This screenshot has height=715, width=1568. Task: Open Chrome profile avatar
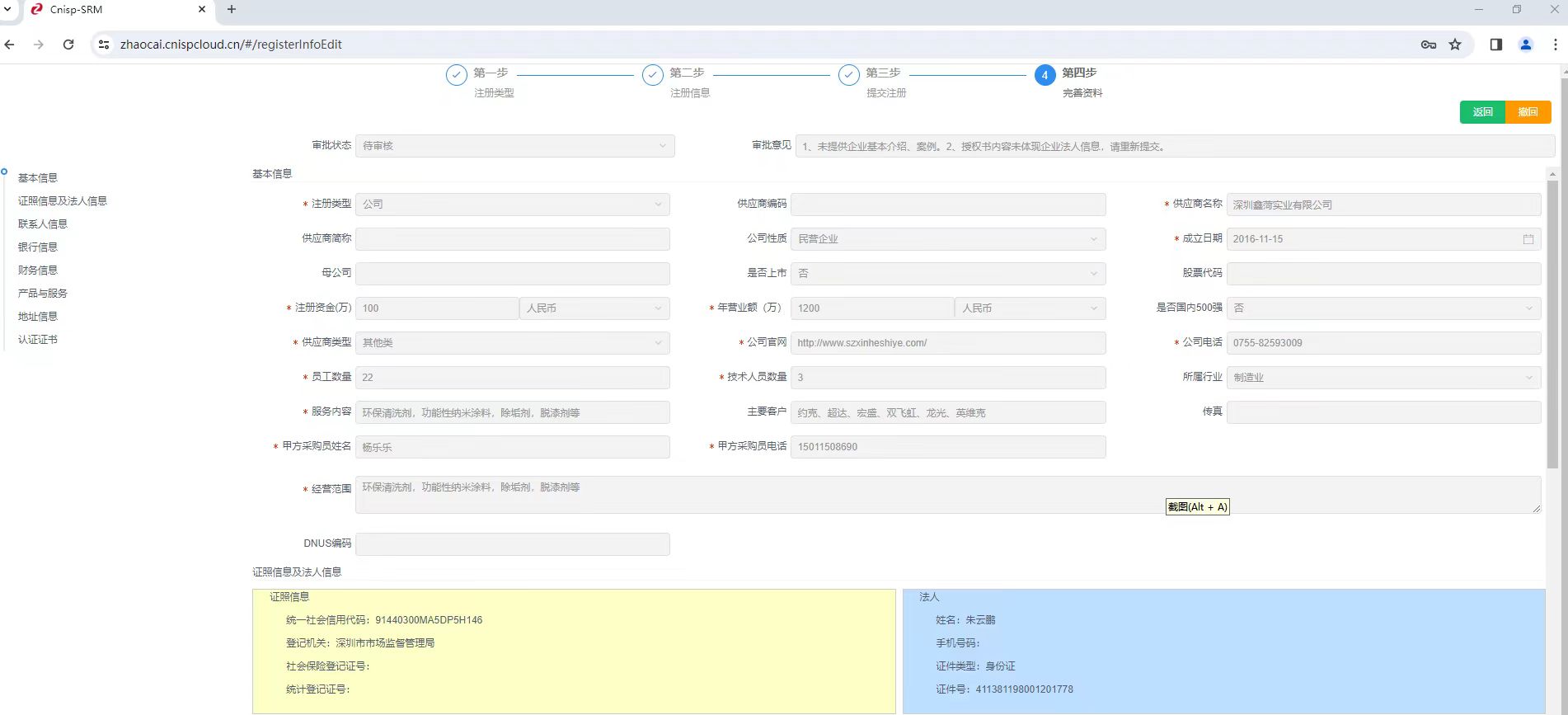[1526, 45]
